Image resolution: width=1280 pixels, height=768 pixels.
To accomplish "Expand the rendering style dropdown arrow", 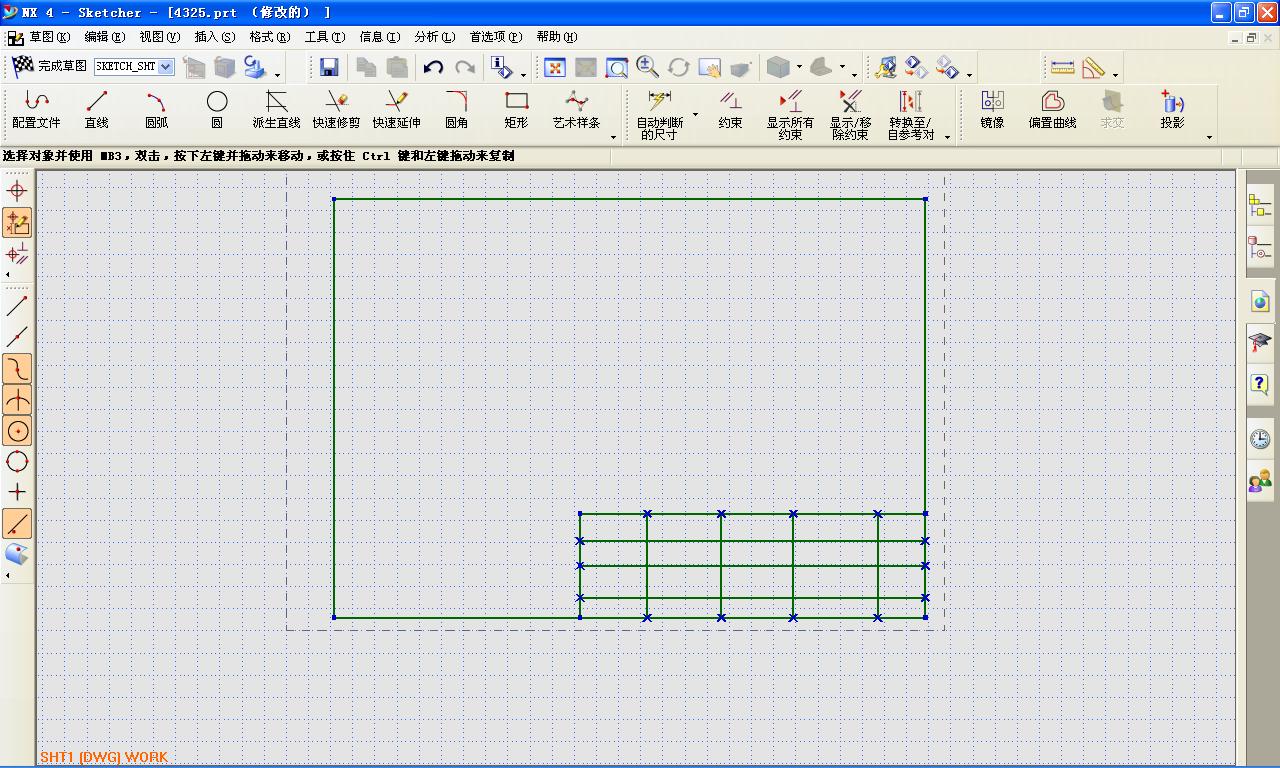I will pos(799,68).
